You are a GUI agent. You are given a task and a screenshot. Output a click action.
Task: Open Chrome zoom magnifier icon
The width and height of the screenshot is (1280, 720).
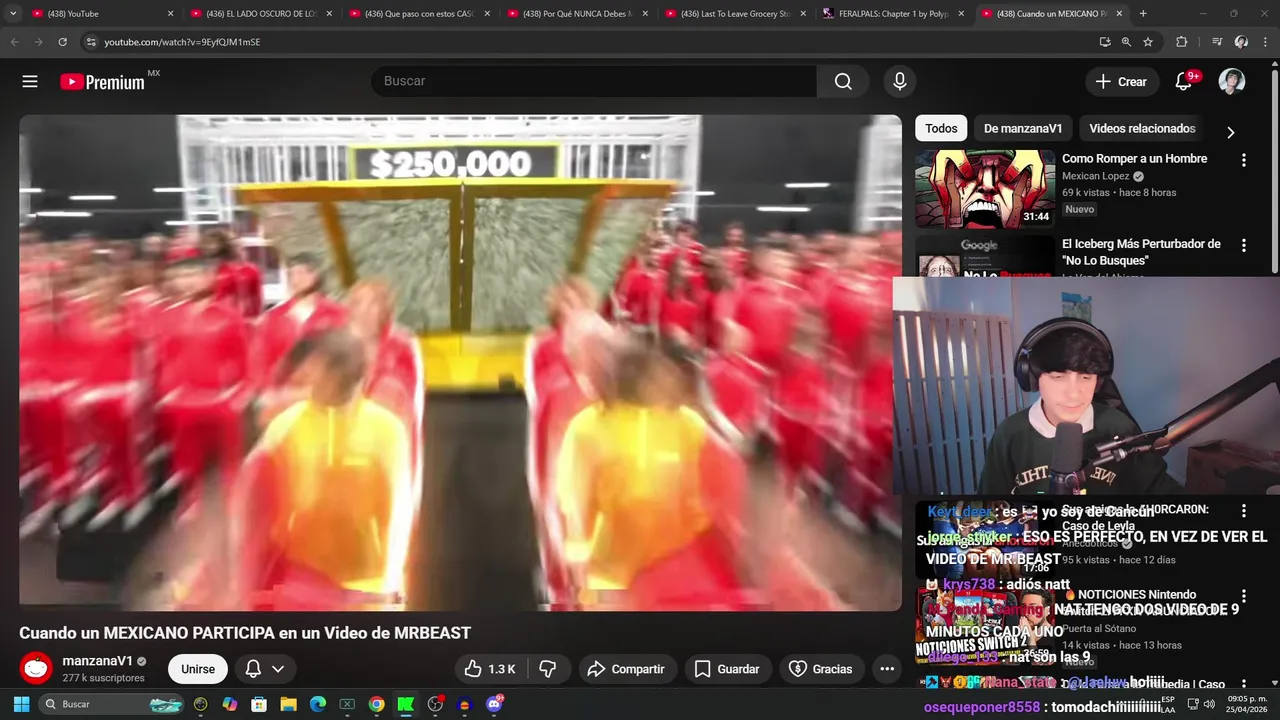(x=1126, y=42)
